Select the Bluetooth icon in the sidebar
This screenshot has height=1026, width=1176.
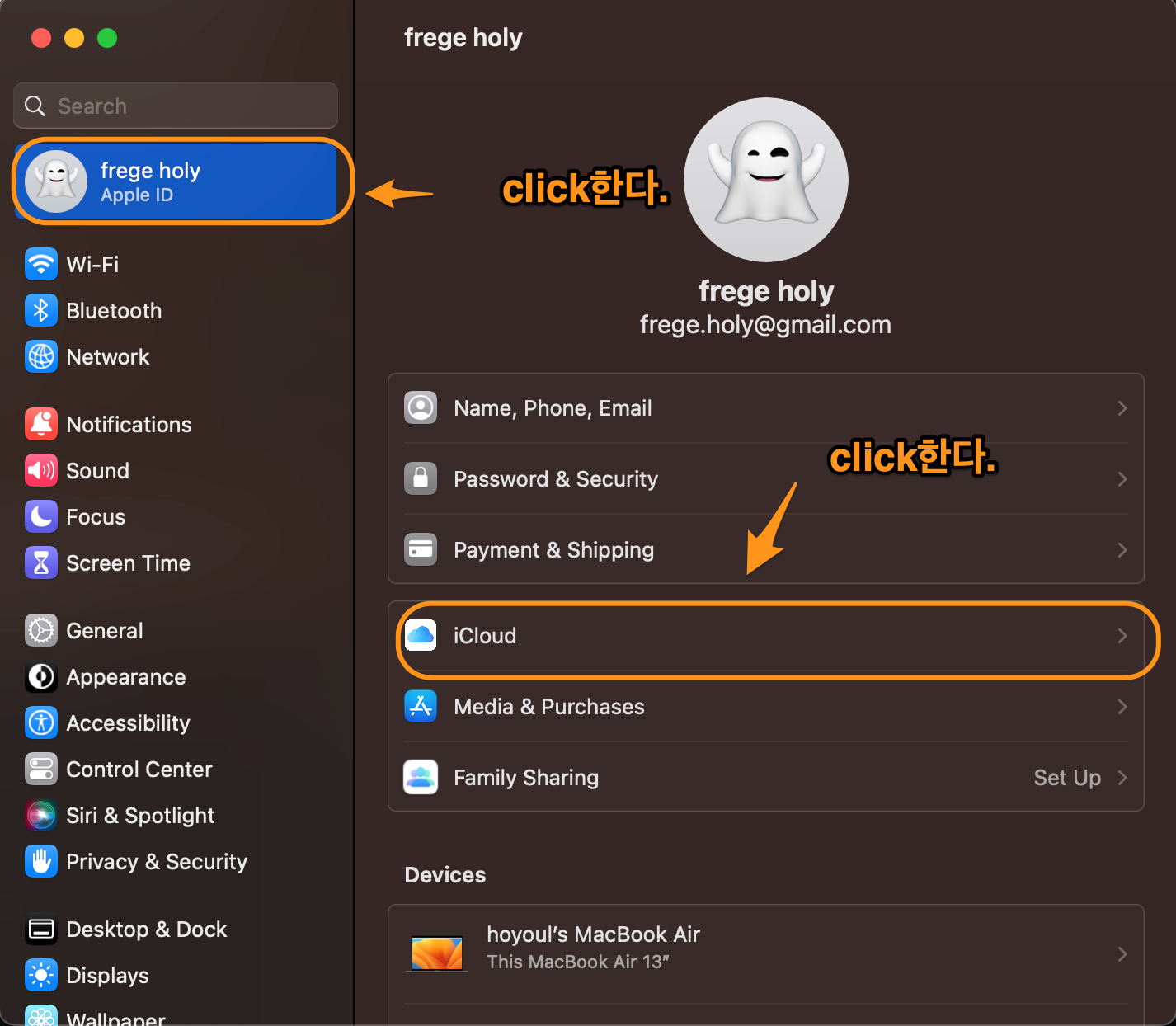click(x=41, y=310)
